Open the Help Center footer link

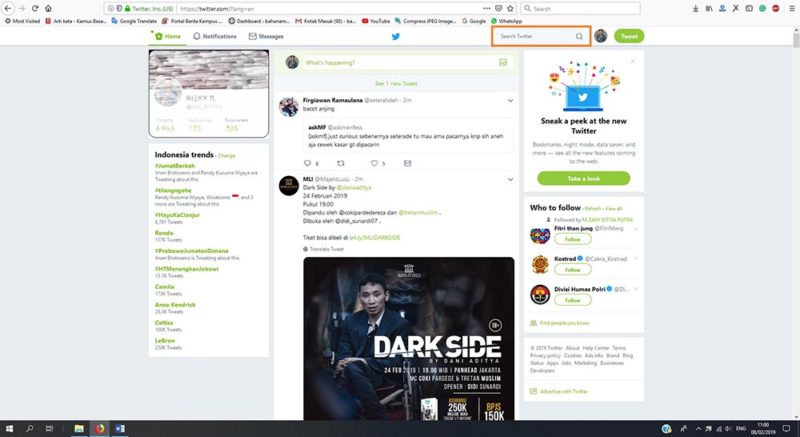point(596,348)
